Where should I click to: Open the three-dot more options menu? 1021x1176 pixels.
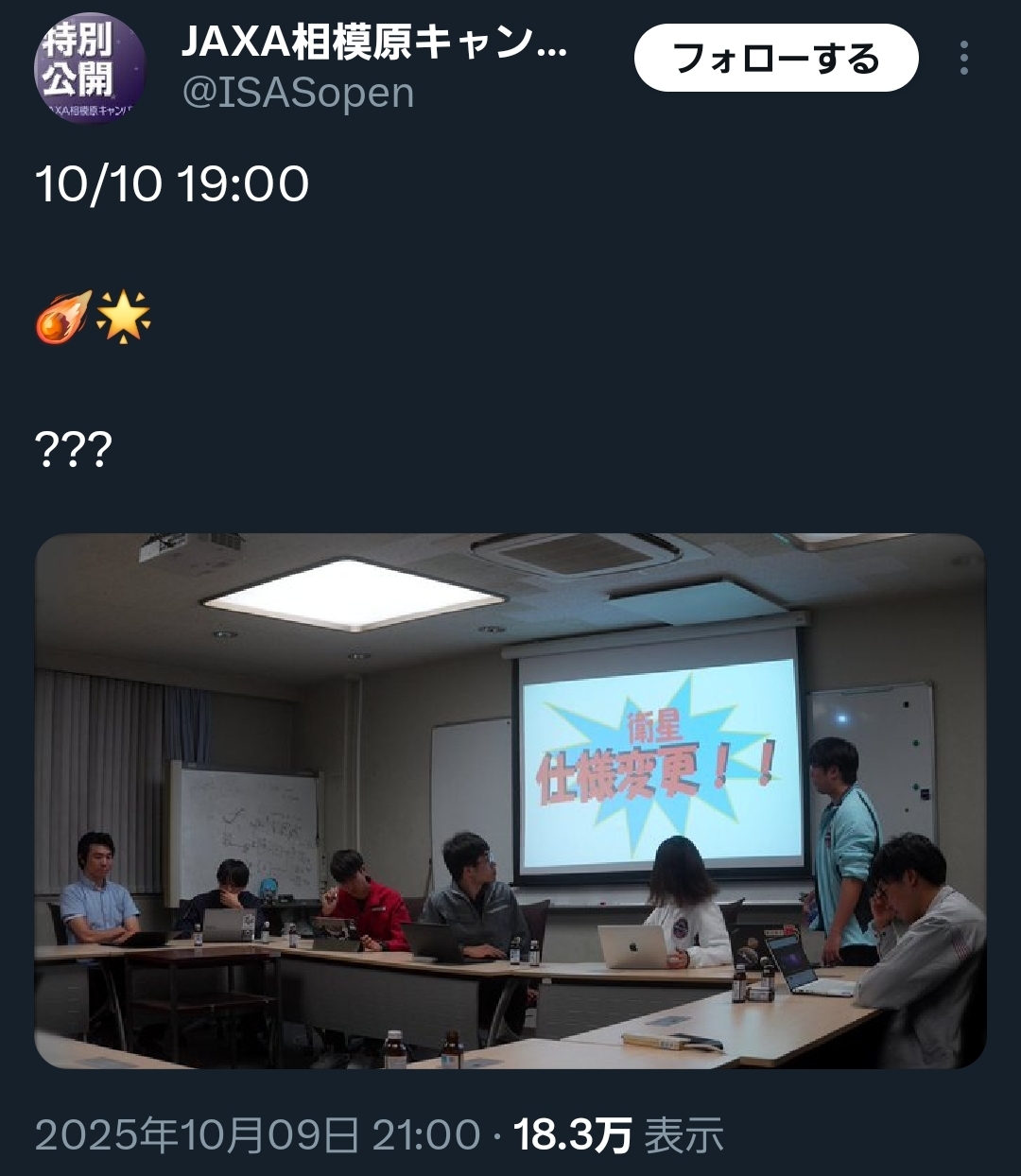(963, 59)
